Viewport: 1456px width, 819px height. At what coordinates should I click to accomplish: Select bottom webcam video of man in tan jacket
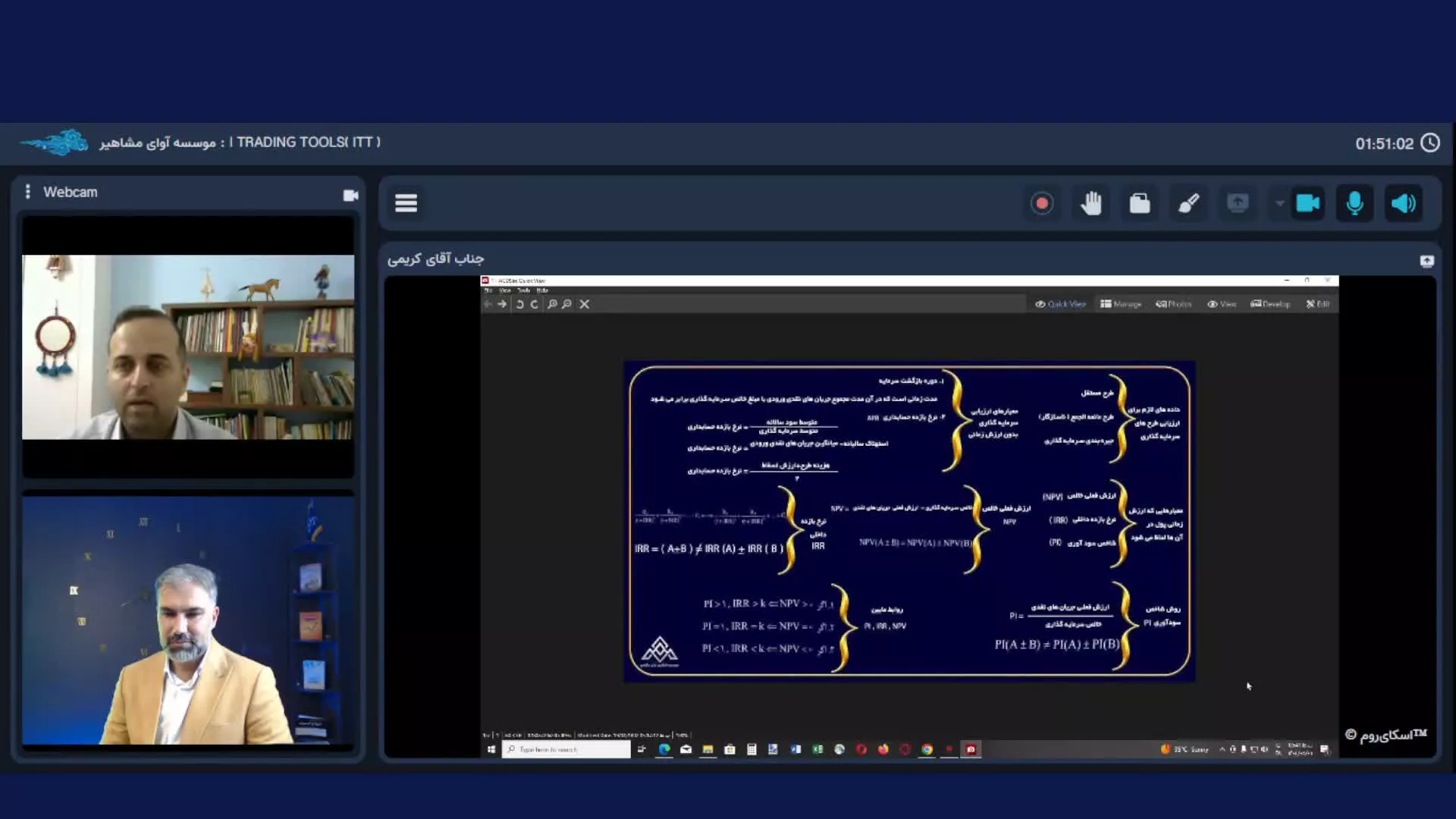click(188, 620)
